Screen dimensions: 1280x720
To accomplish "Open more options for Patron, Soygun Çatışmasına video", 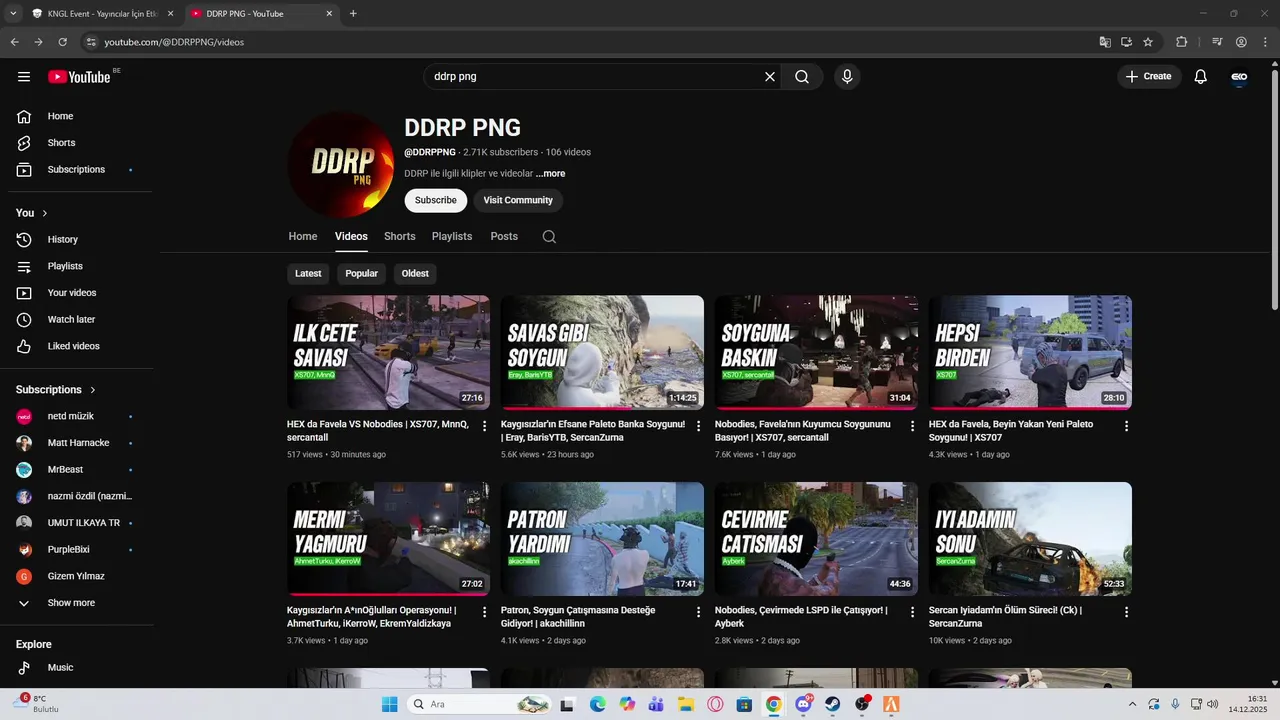I will [699, 612].
